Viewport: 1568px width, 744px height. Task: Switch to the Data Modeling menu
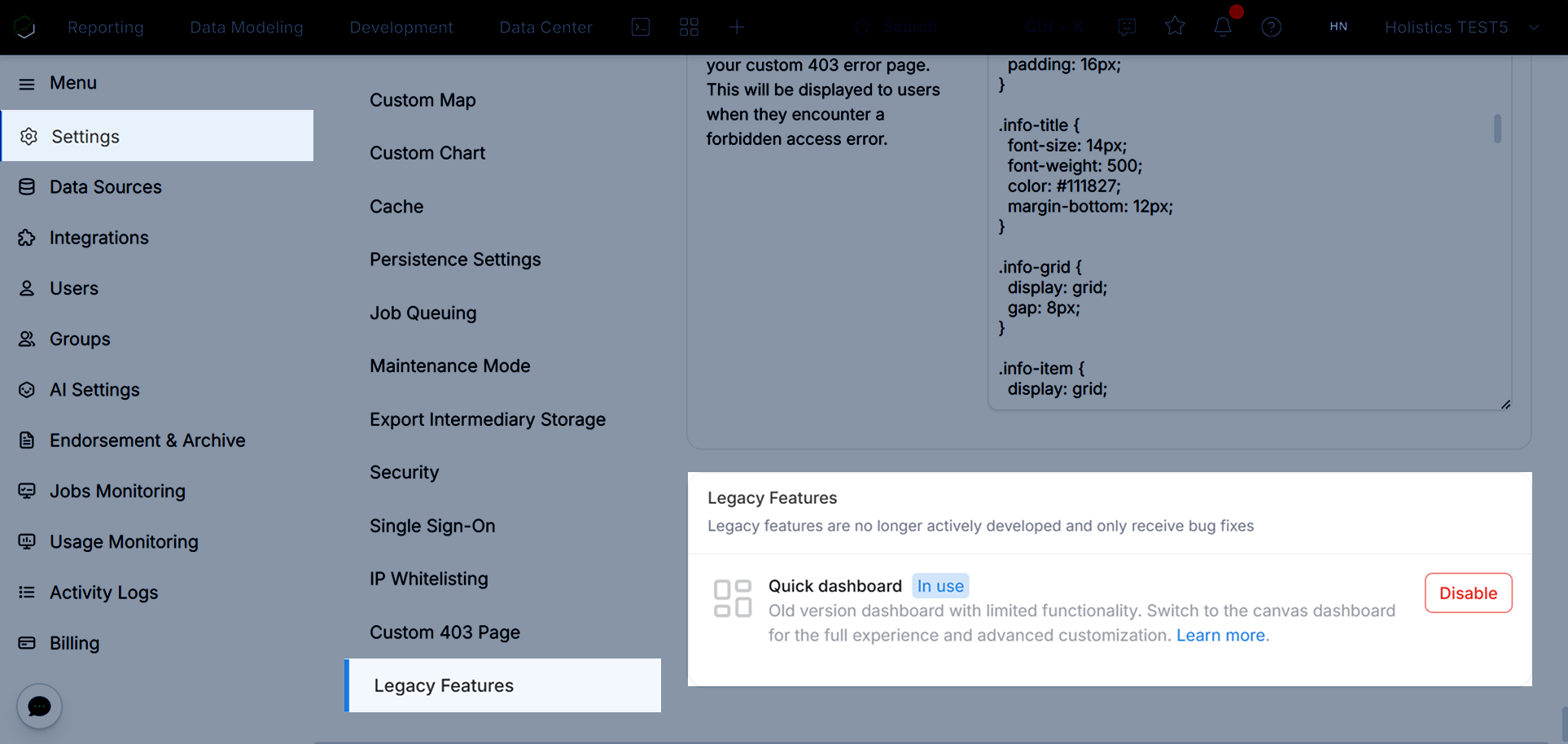[246, 27]
